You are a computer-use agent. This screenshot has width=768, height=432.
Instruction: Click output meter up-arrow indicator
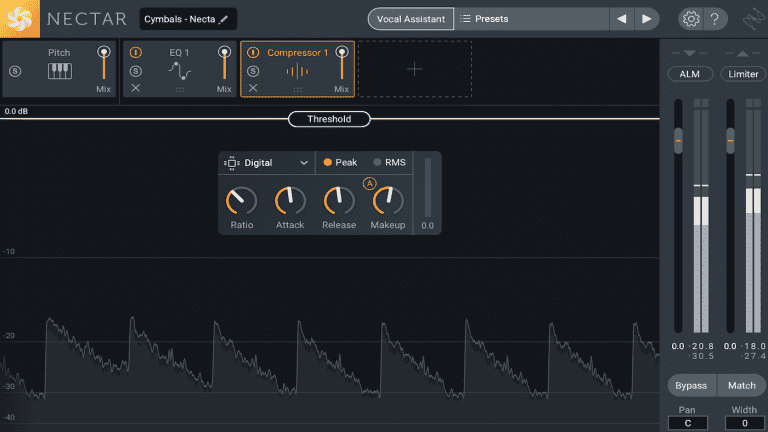tap(742, 53)
